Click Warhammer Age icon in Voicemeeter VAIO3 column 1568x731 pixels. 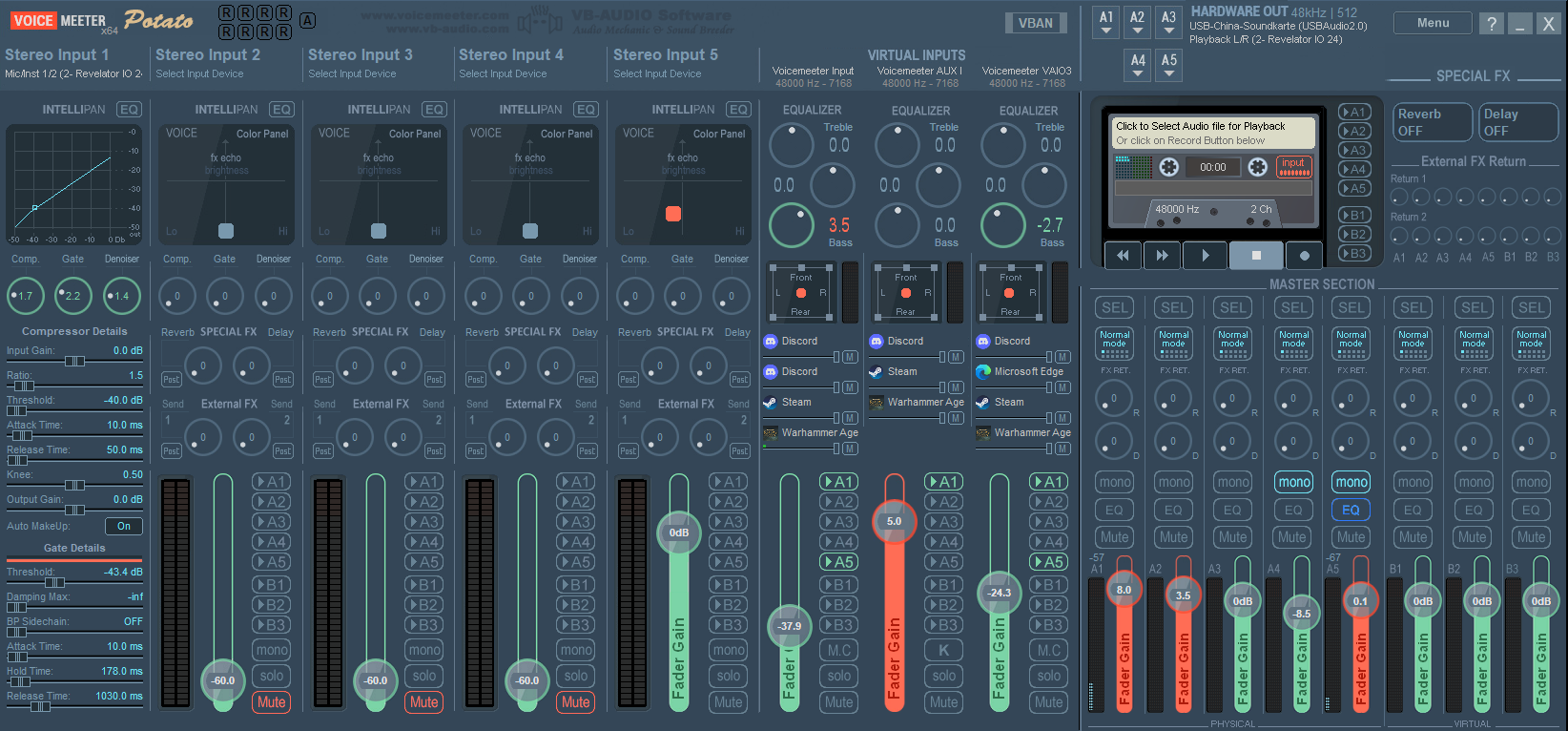[x=983, y=432]
